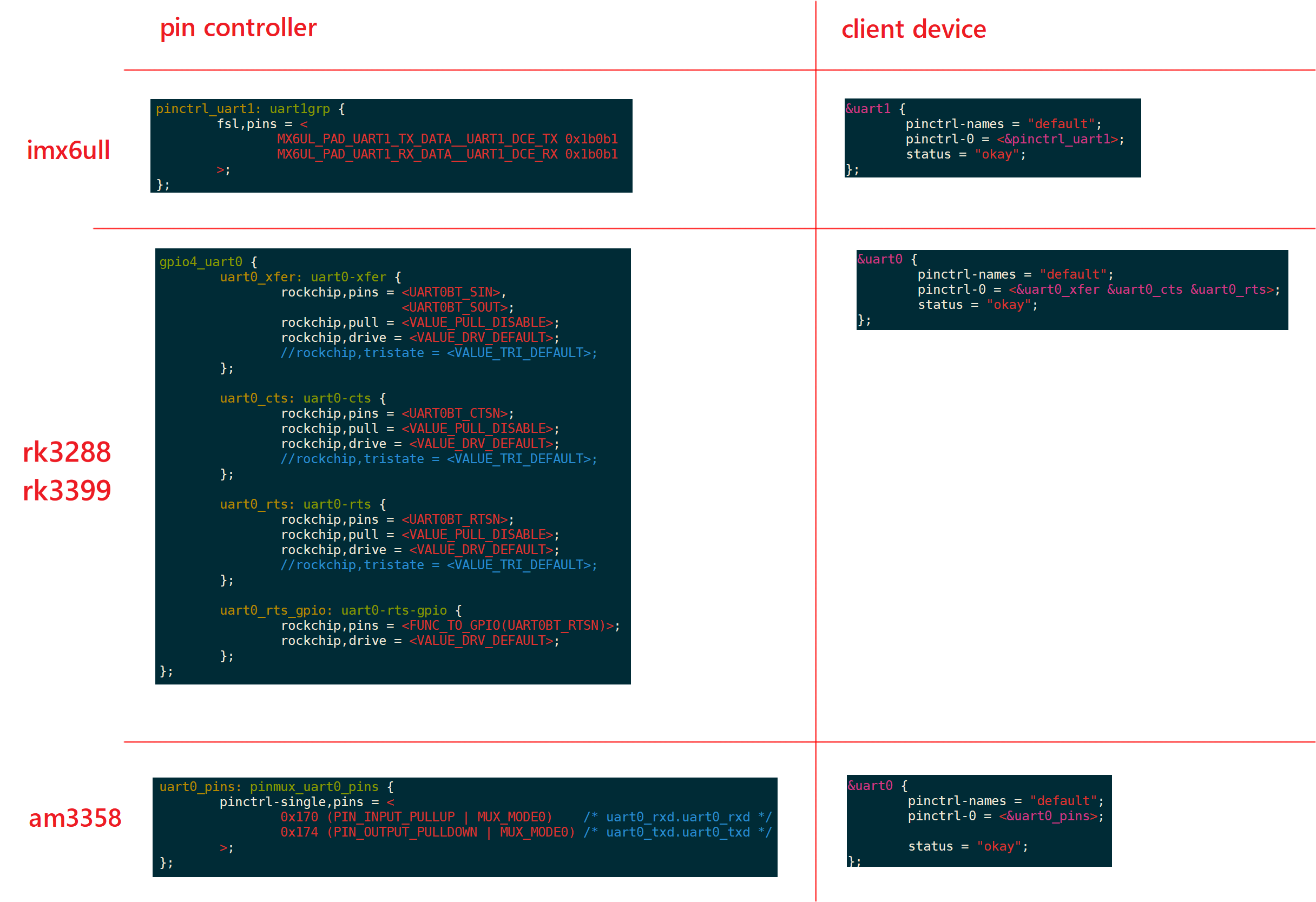This screenshot has width=1316, height=902.
Task: Click the rk3399 label
Action: (67, 491)
